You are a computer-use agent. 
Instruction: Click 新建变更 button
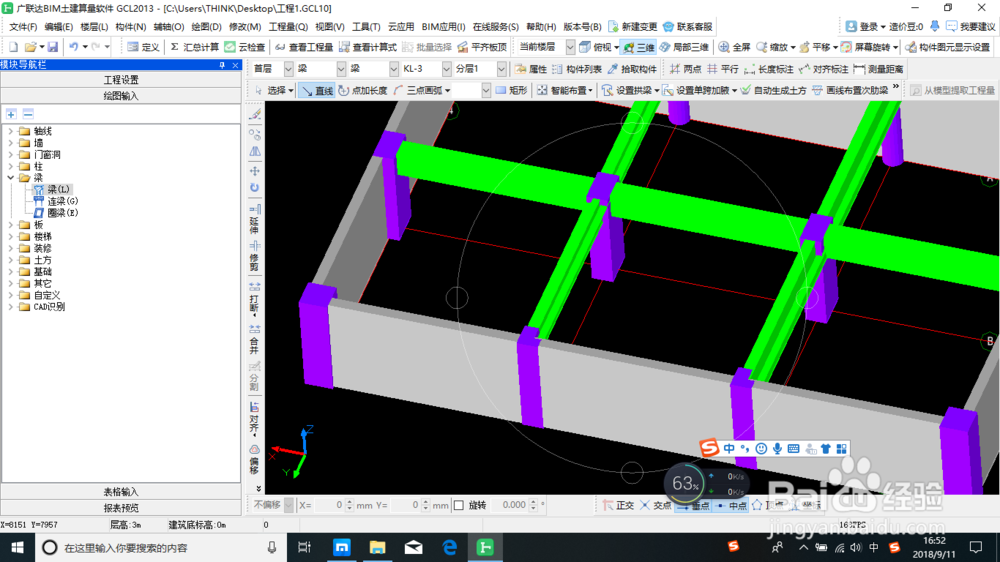(x=633, y=27)
